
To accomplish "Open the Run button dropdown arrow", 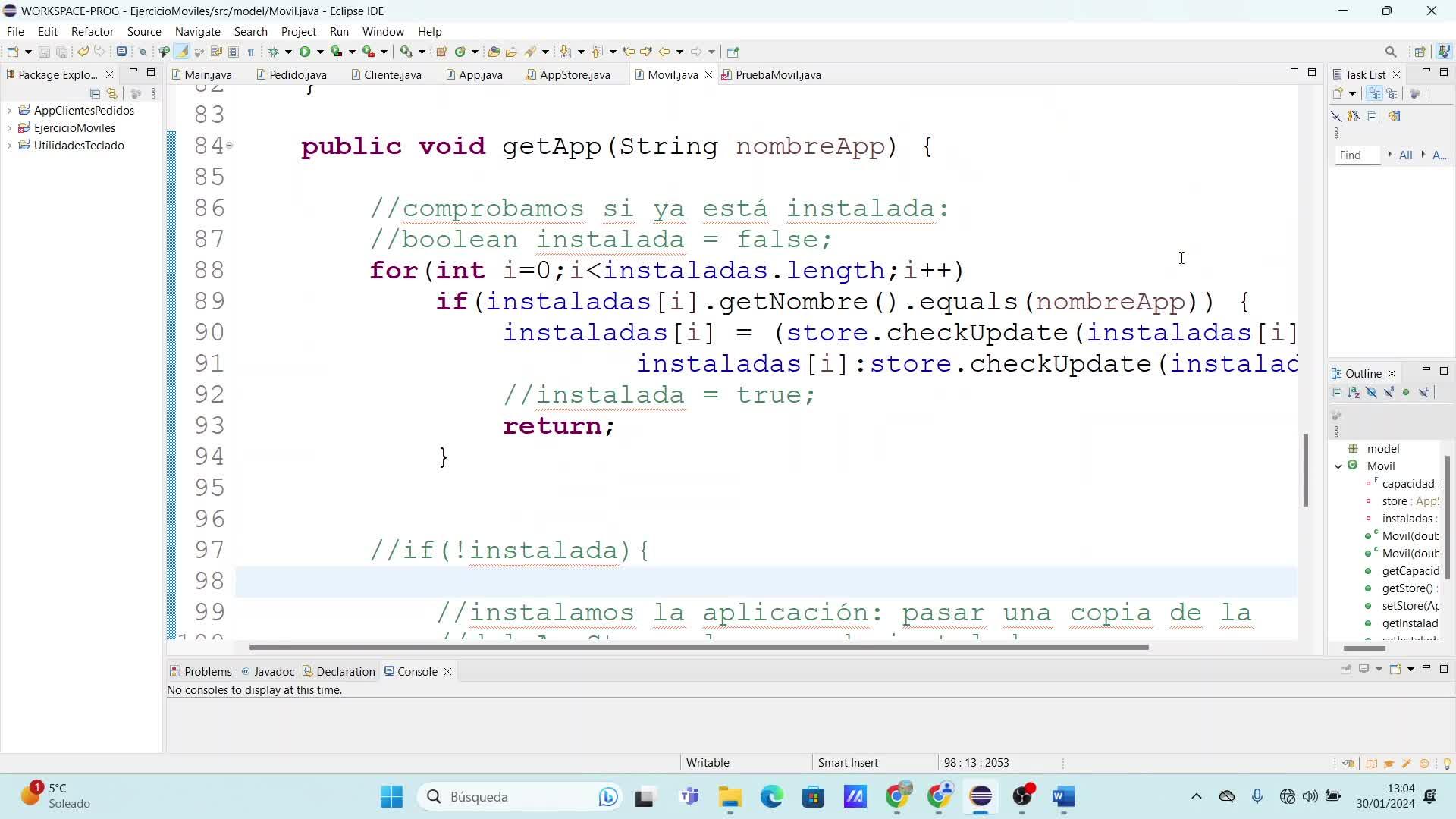I will pyautogui.click(x=320, y=52).
